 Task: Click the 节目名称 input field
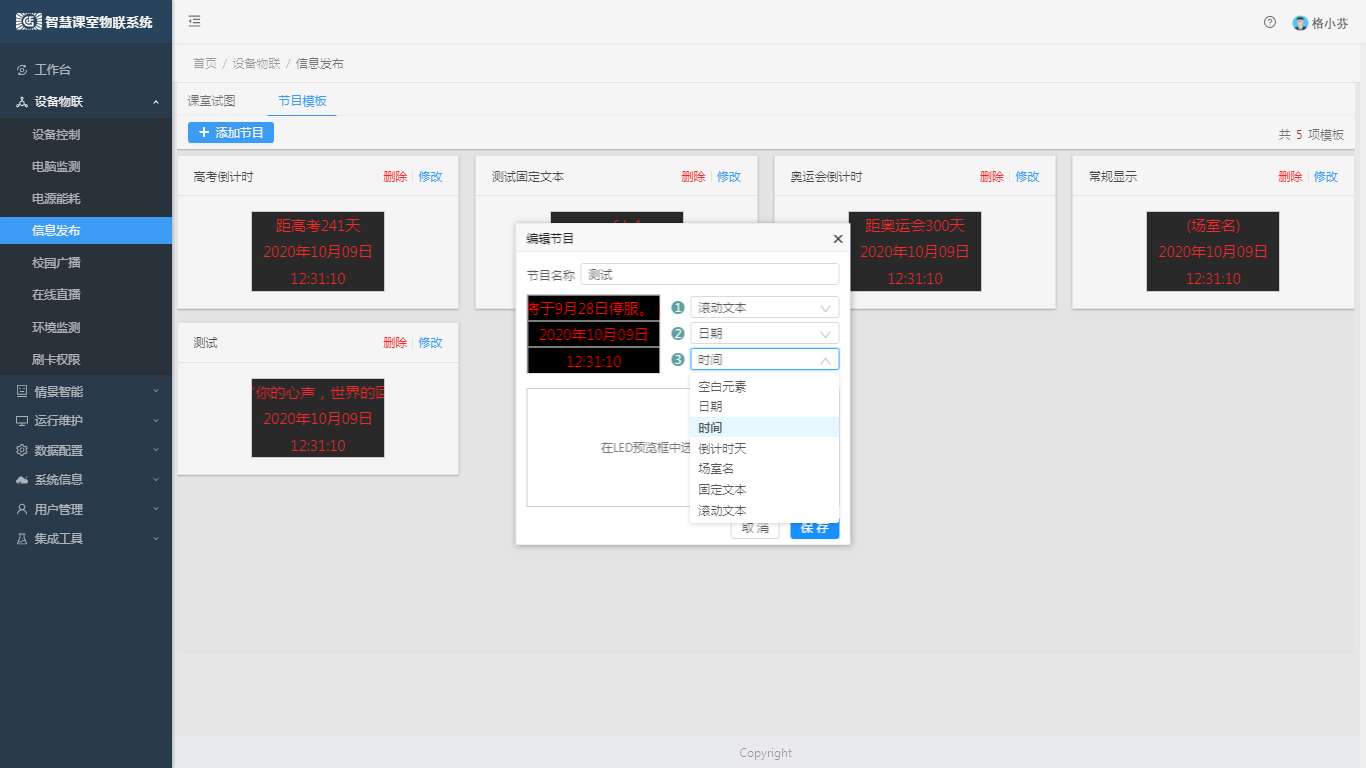pos(709,274)
